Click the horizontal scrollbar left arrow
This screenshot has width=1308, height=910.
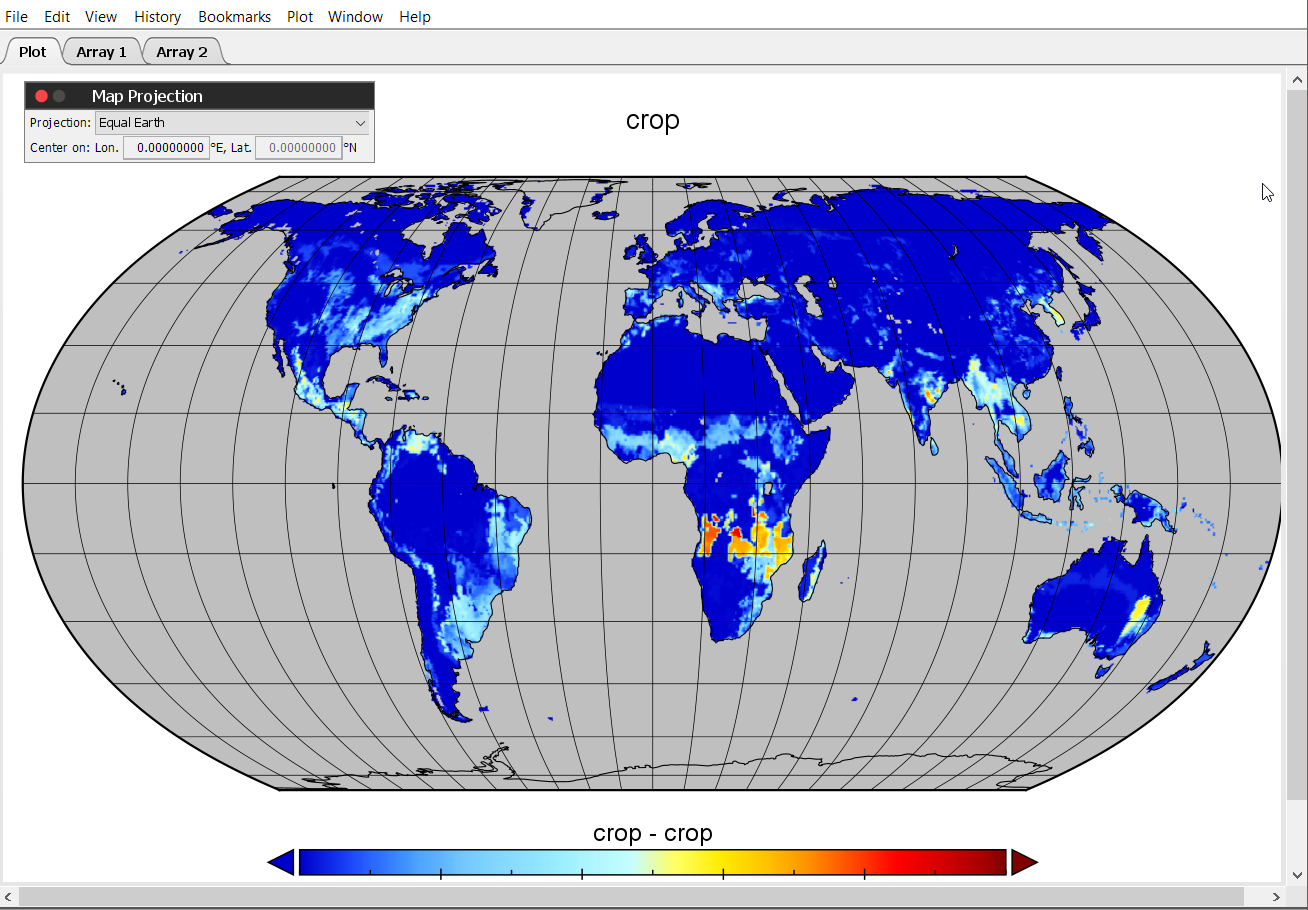click(8, 896)
